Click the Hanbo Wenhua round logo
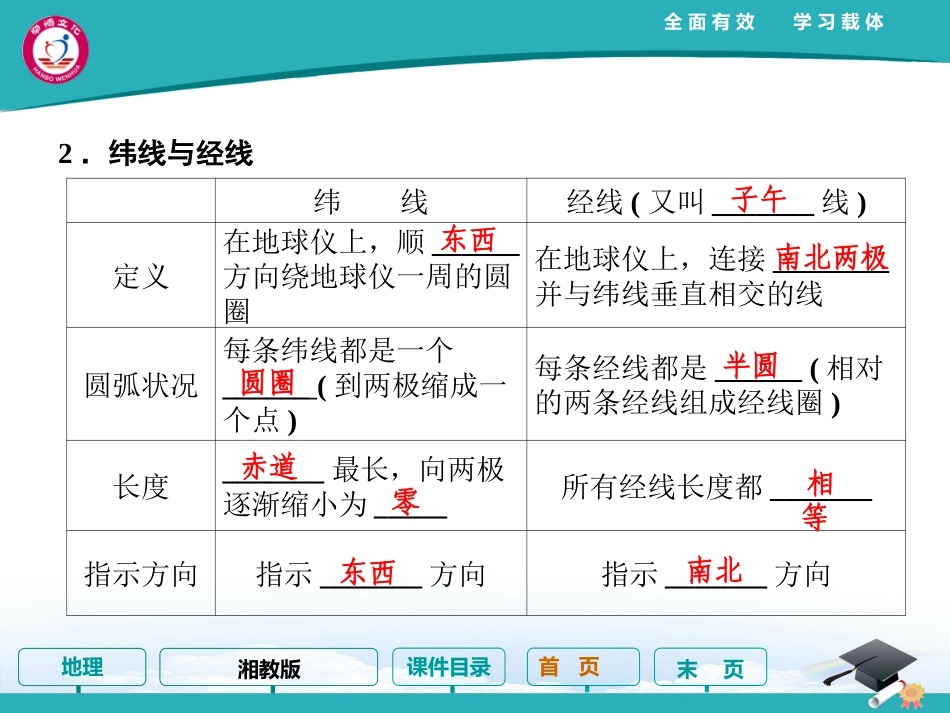Viewport: 950px width, 713px height. click(55, 51)
